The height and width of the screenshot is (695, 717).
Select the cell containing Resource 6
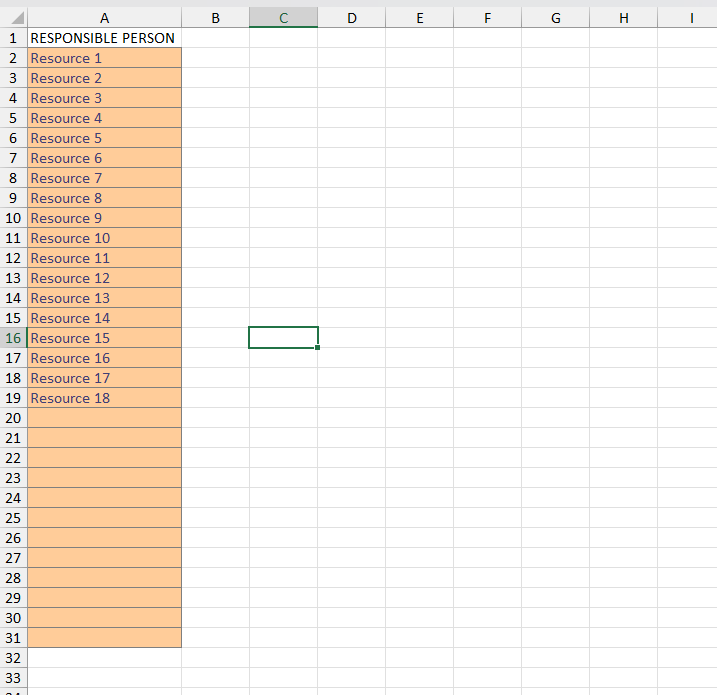105,158
